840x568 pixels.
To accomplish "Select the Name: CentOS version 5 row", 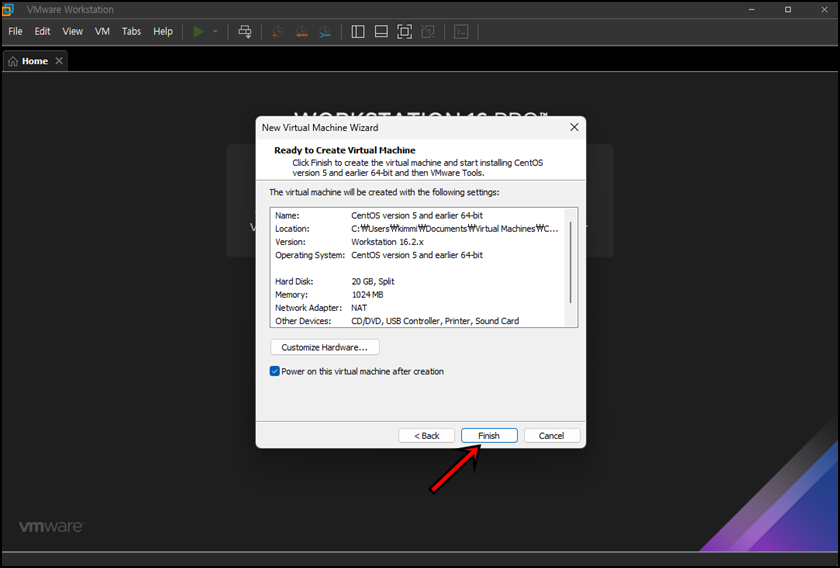I will click(417, 215).
